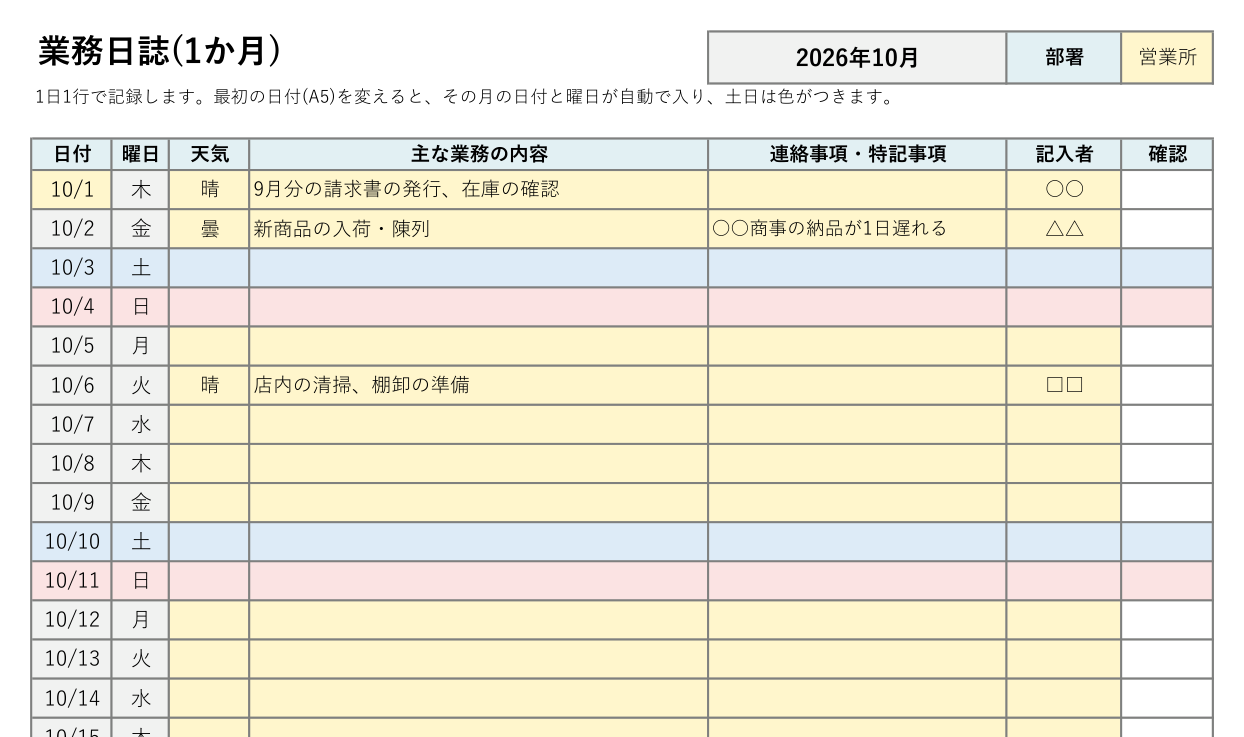Click the 確認 cell in the 10/2 row
This screenshot has width=1244, height=737.
(x=1167, y=228)
